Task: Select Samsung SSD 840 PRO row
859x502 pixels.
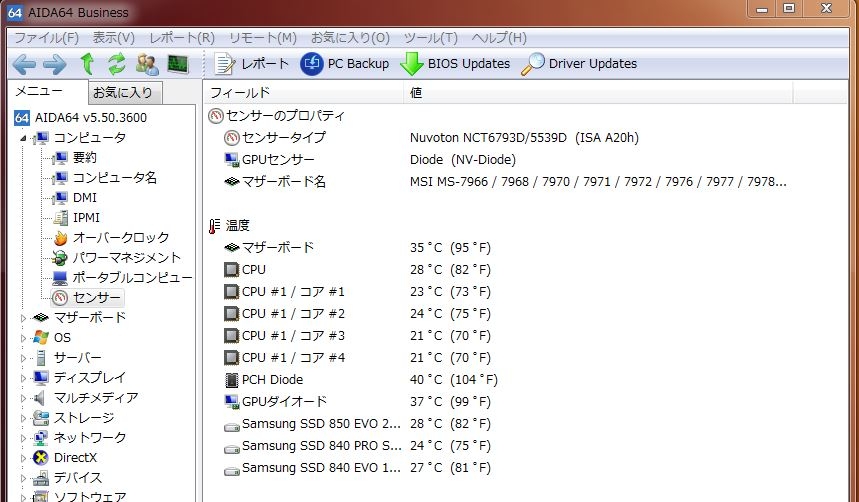Action: pyautogui.click(x=357, y=446)
